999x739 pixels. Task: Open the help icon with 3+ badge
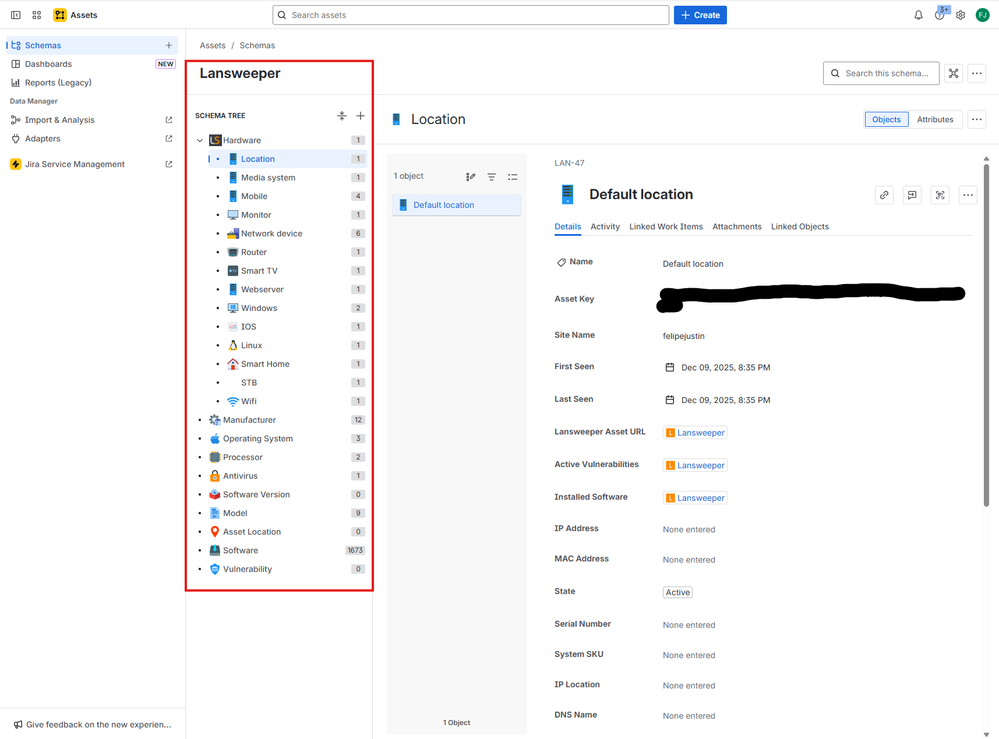(x=940, y=15)
